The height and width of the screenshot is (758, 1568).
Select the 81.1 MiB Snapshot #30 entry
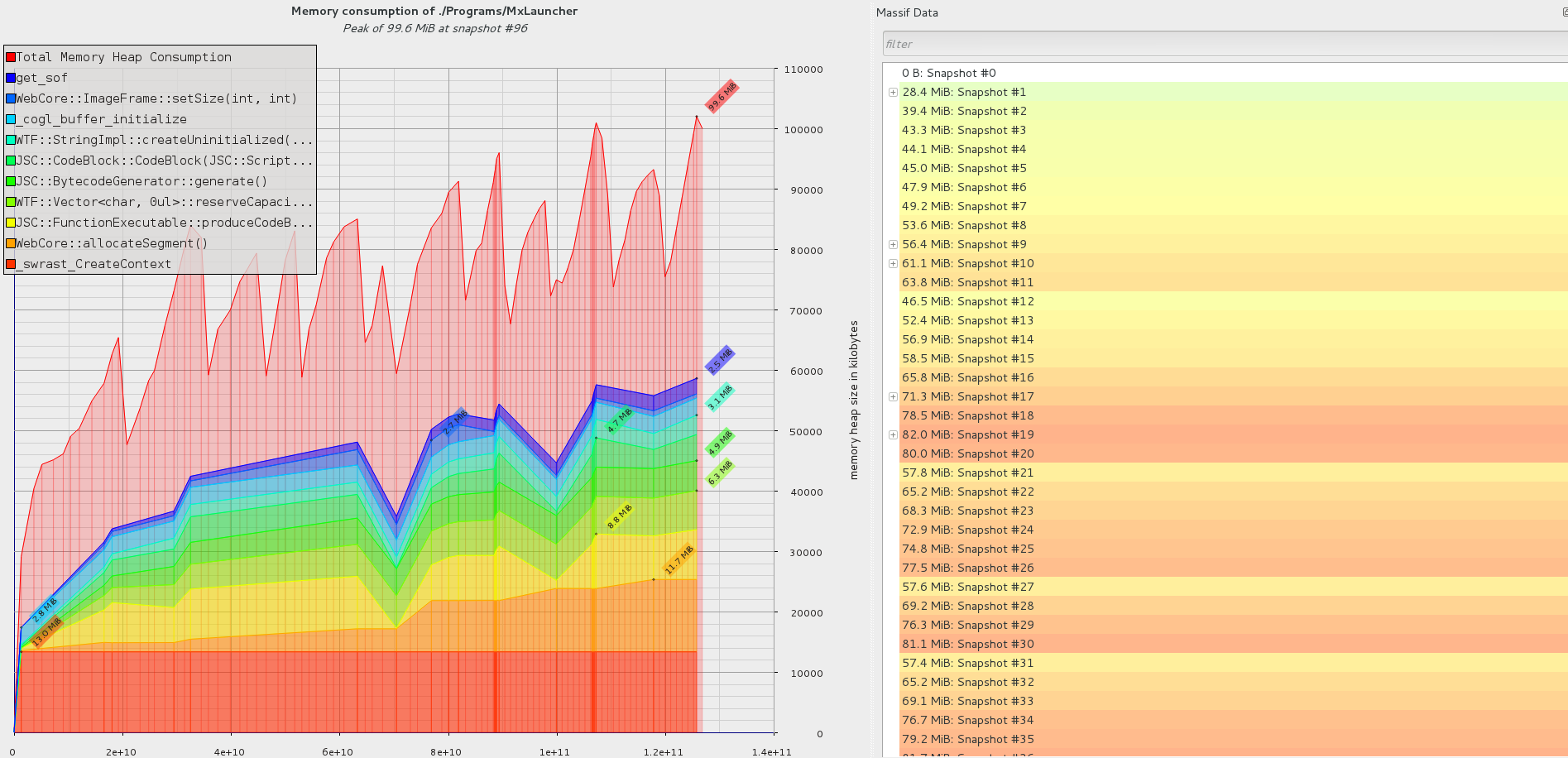coord(967,645)
